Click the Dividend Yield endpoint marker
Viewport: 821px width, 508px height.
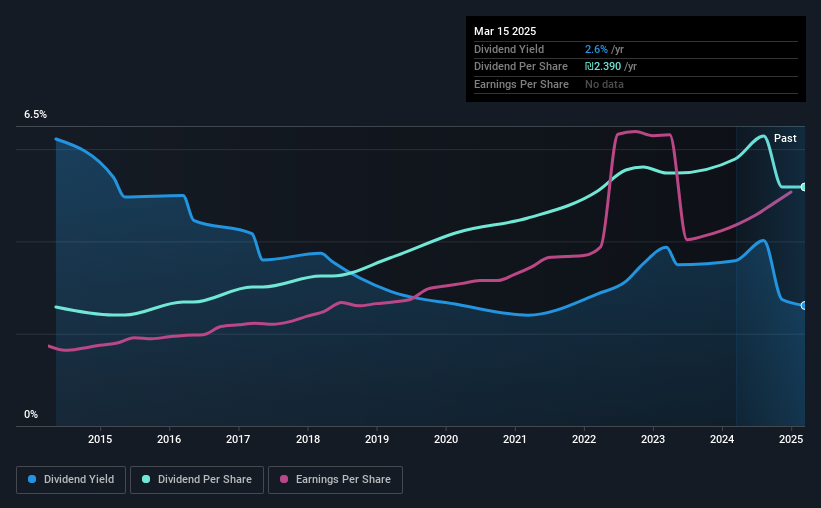pyautogui.click(x=804, y=305)
